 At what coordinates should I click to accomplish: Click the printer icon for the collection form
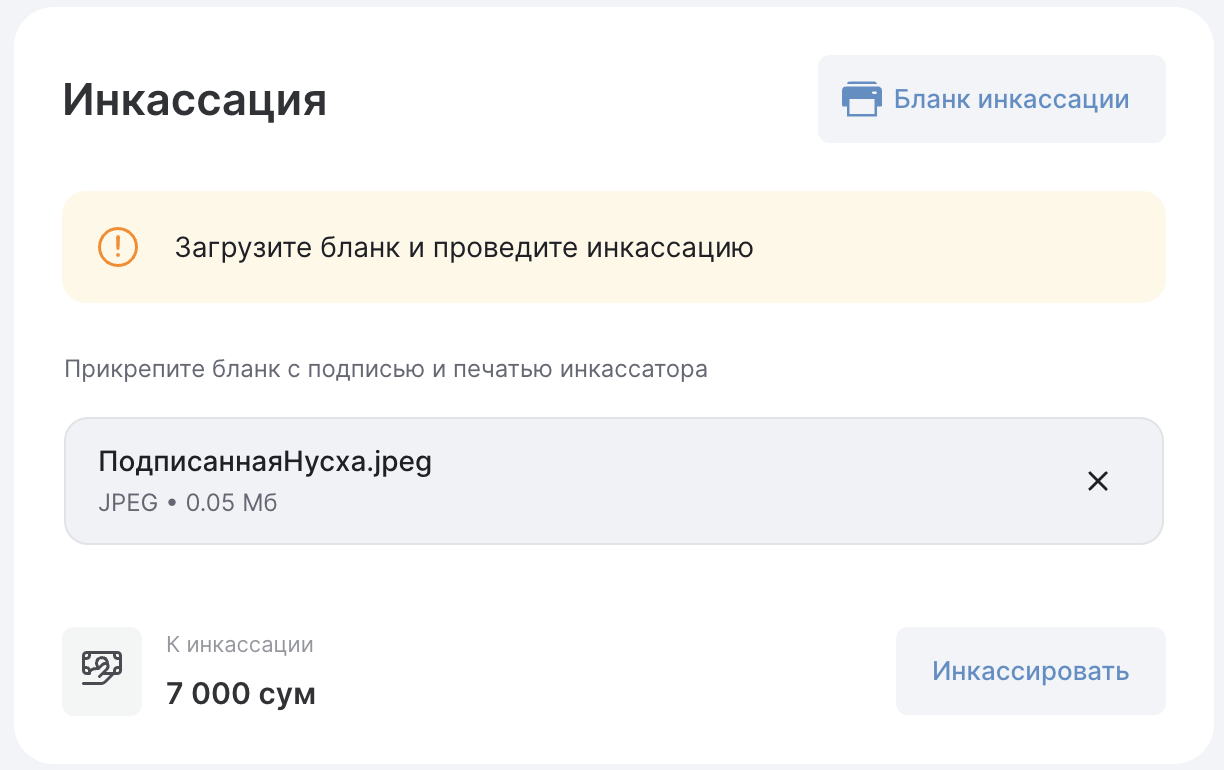coord(861,99)
